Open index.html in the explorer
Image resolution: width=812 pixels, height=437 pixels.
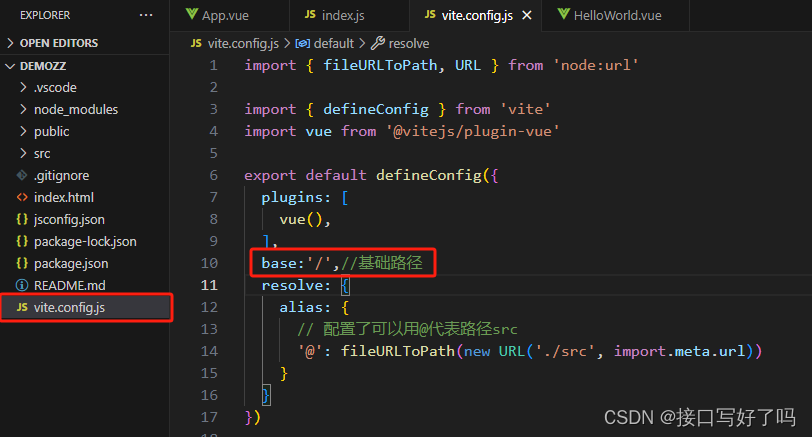[x=64, y=197]
